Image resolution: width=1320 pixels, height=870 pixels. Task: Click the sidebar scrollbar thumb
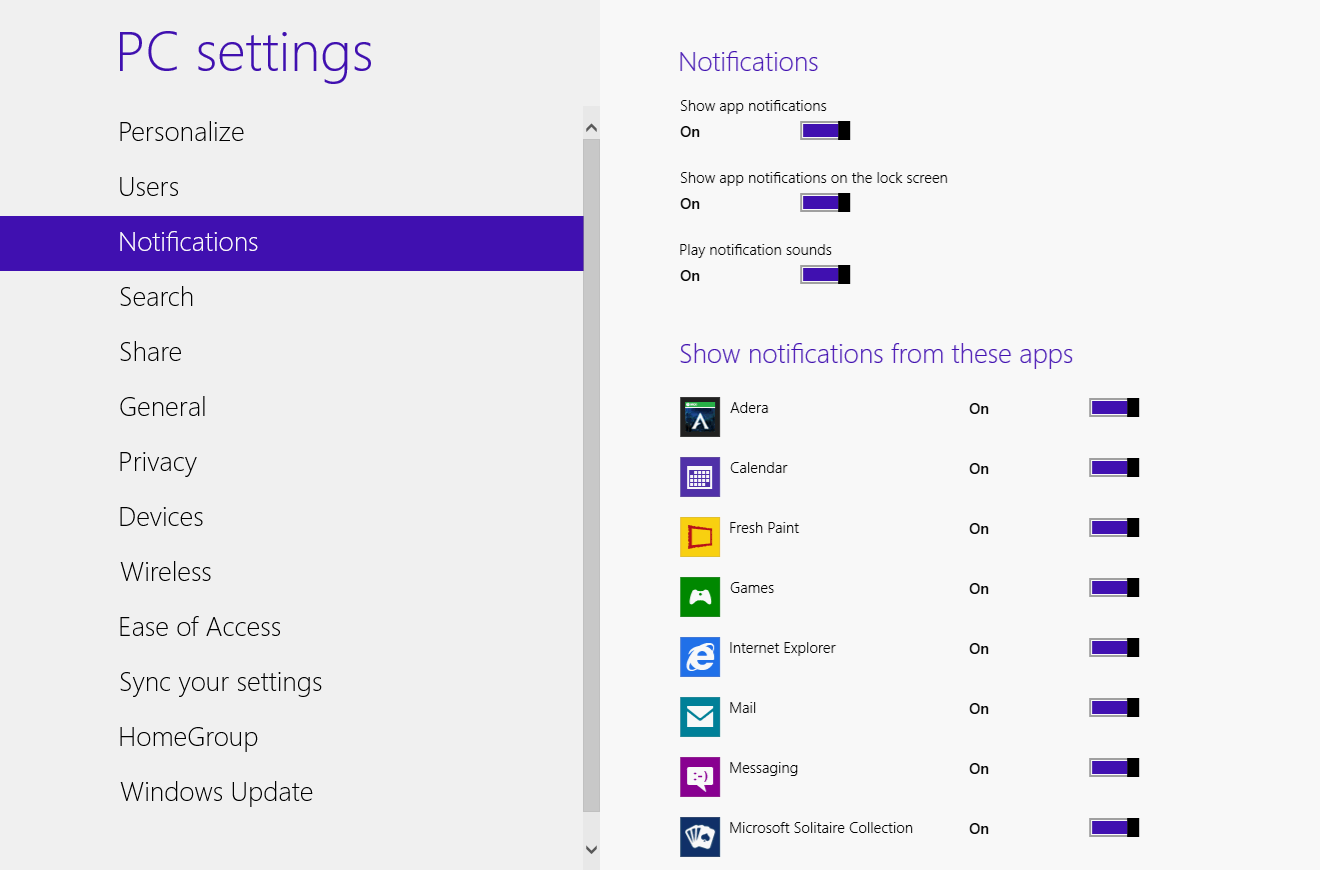591,474
